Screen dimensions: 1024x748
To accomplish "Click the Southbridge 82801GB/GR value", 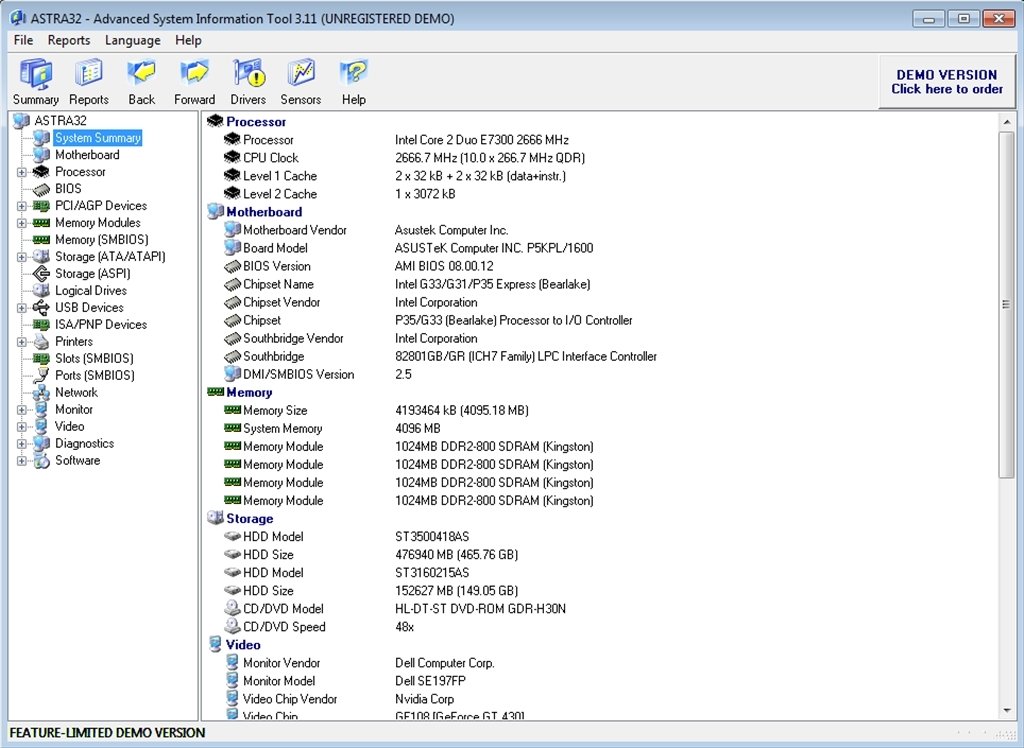I will point(526,356).
